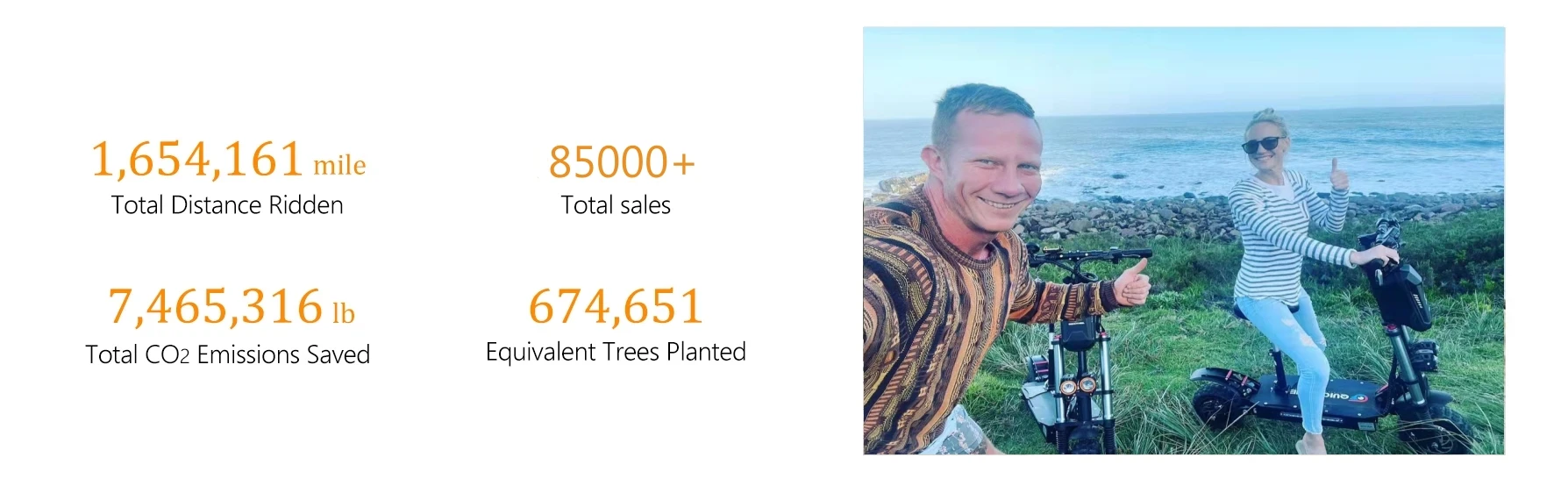Click the Equivalent Trees Planted label
Viewport: 1568px width, 479px height.
[x=616, y=352]
